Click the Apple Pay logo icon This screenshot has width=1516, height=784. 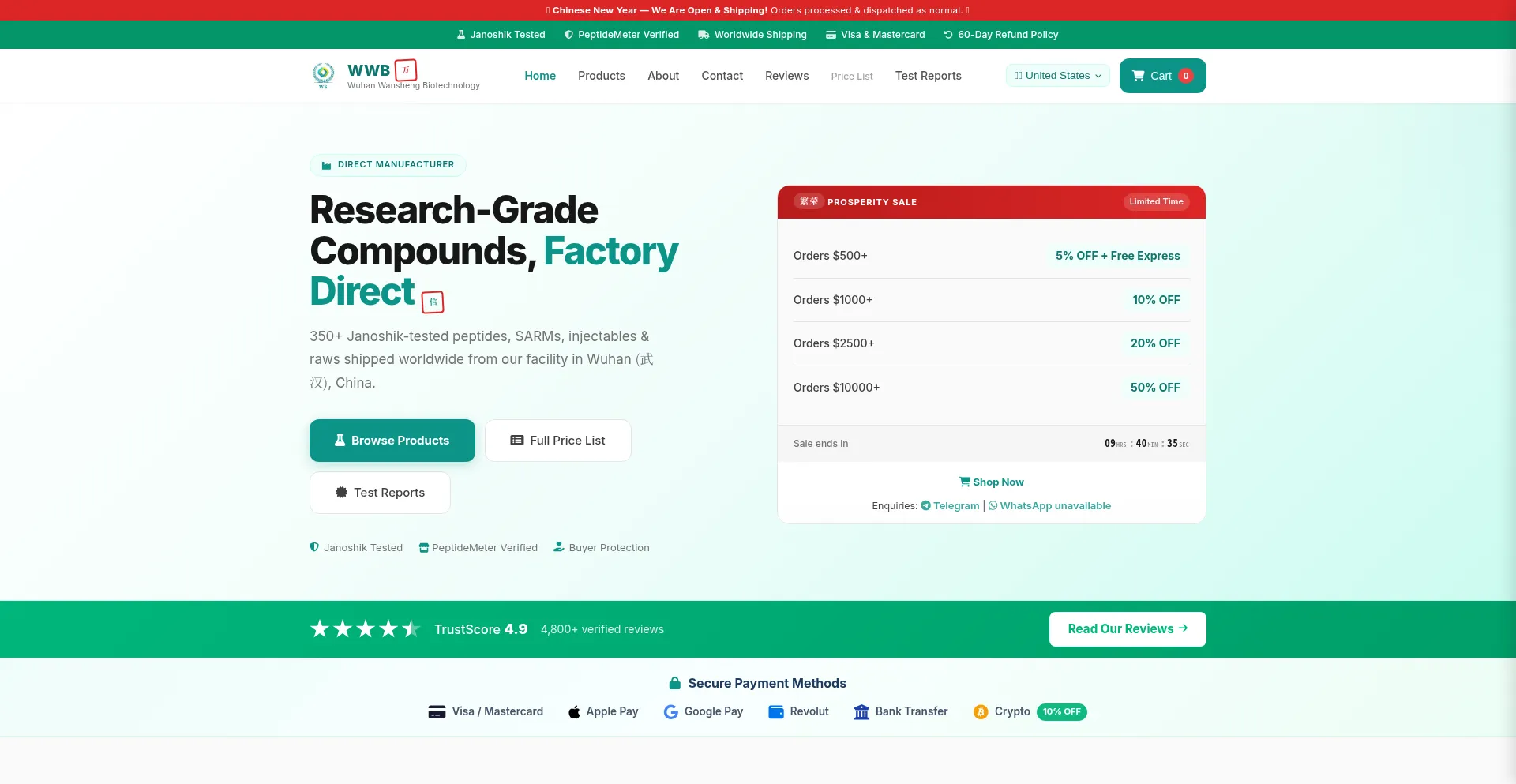(x=574, y=712)
